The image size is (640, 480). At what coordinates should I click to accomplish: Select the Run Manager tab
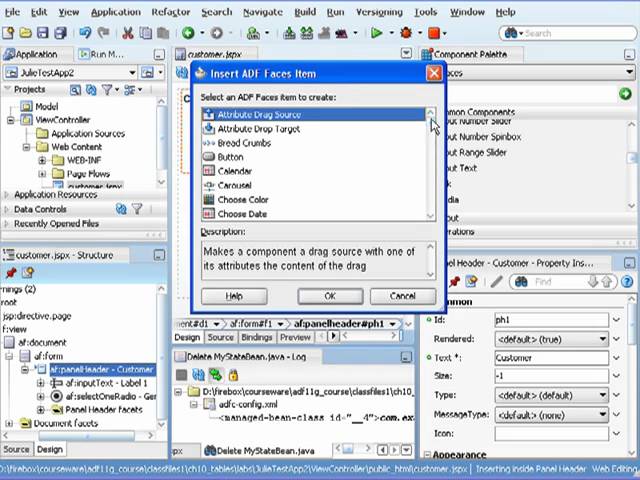100,54
